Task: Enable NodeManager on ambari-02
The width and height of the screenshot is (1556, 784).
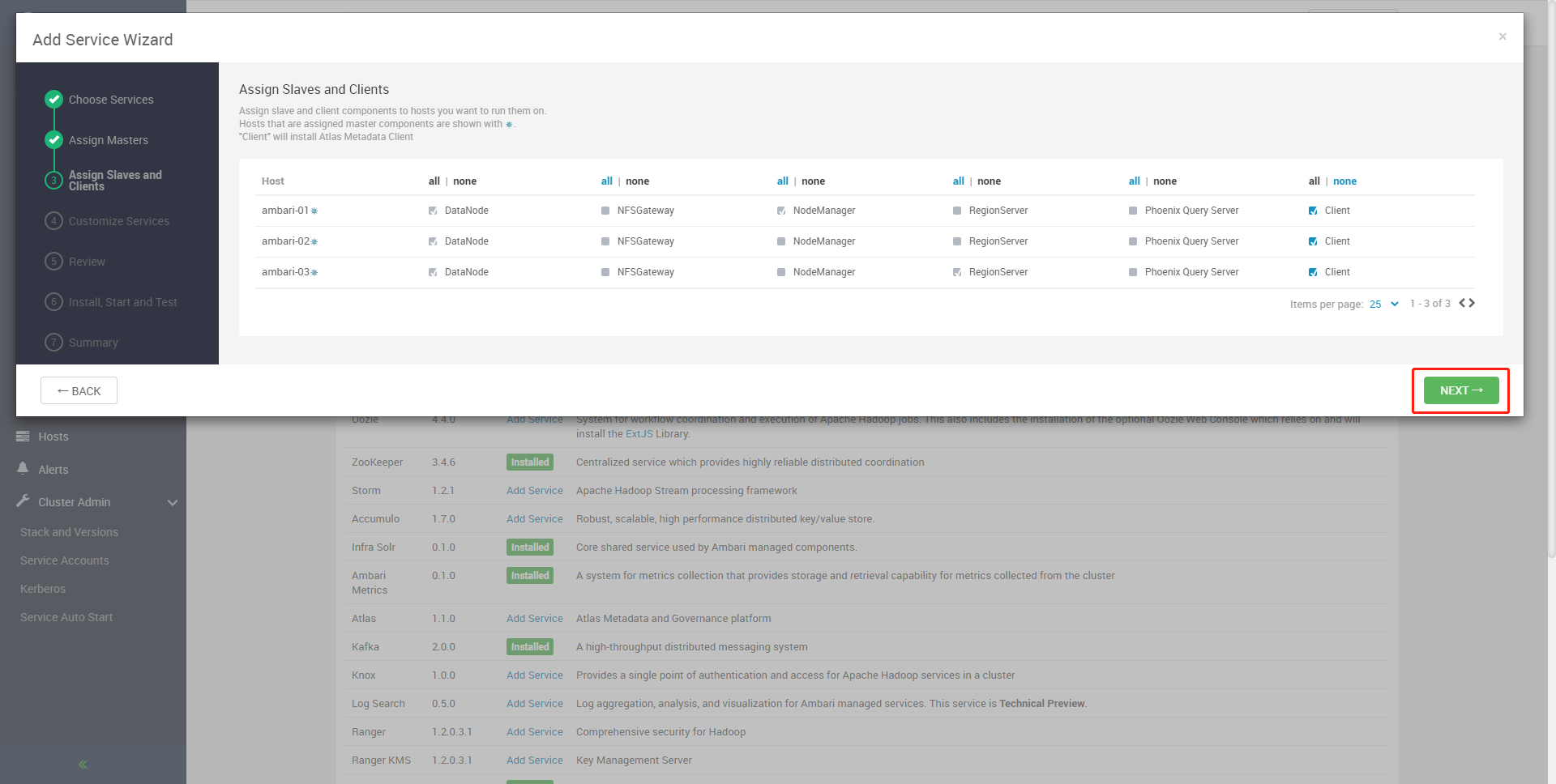Action: coord(781,241)
